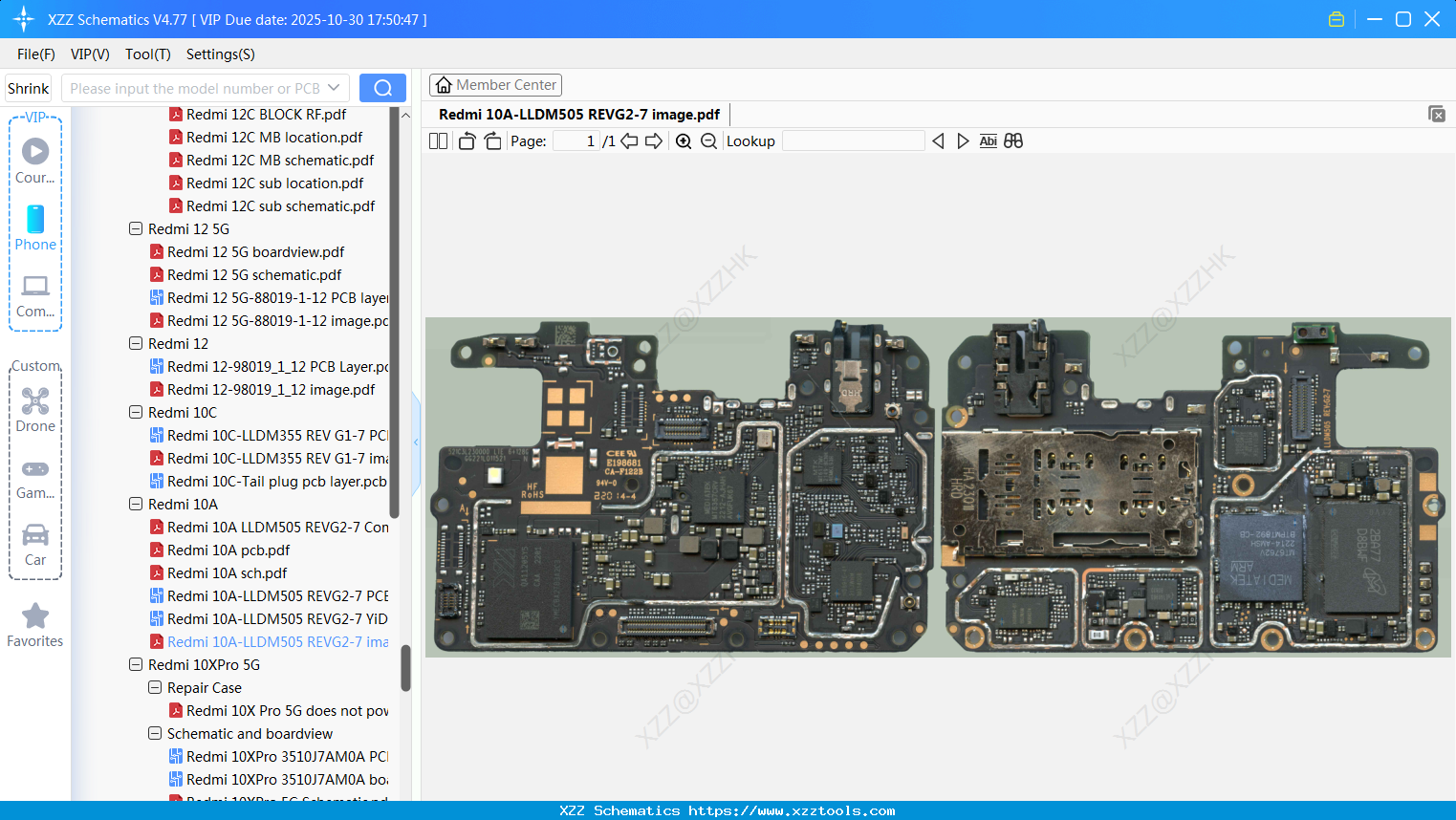Click the Lookup text field
This screenshot has width=1456, height=820.
[853, 140]
